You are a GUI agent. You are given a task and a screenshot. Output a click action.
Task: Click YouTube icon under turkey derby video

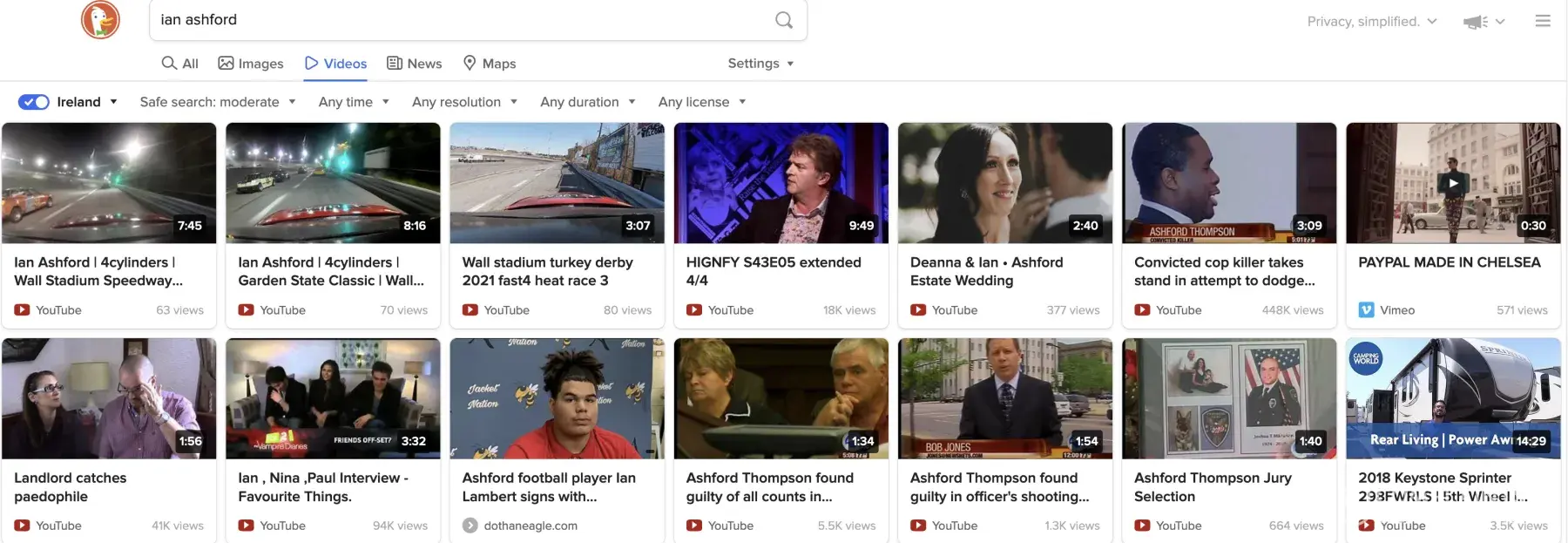coord(470,309)
